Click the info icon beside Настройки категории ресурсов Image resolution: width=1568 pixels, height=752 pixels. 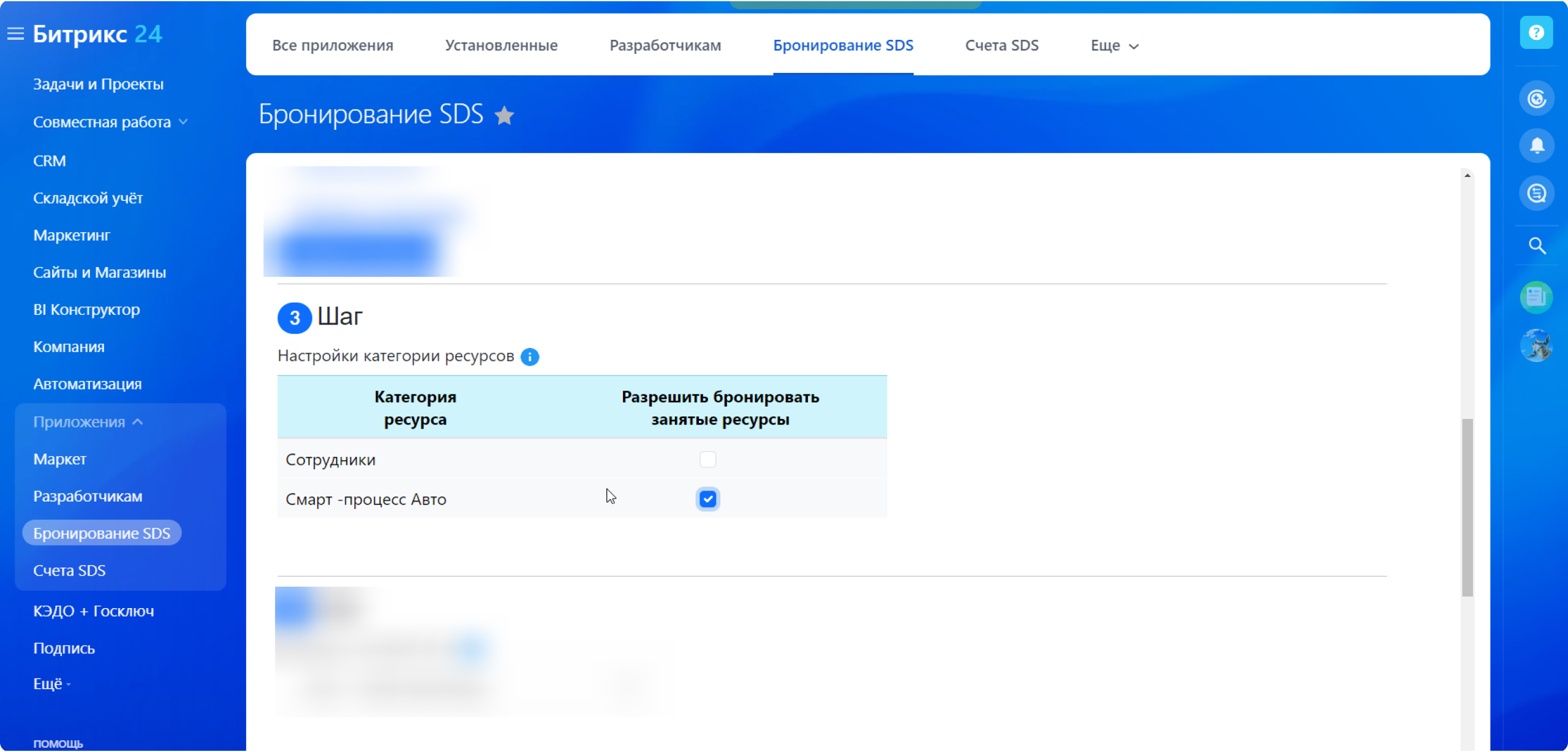(530, 357)
